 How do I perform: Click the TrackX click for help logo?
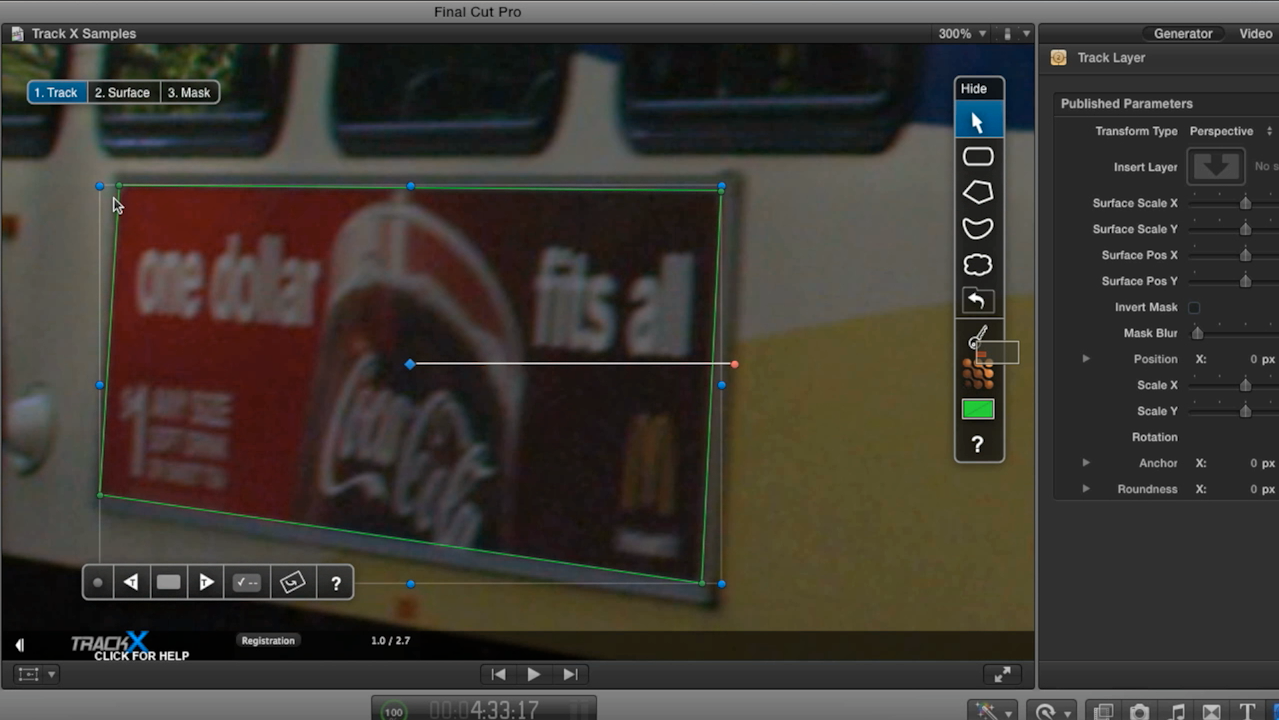(129, 646)
